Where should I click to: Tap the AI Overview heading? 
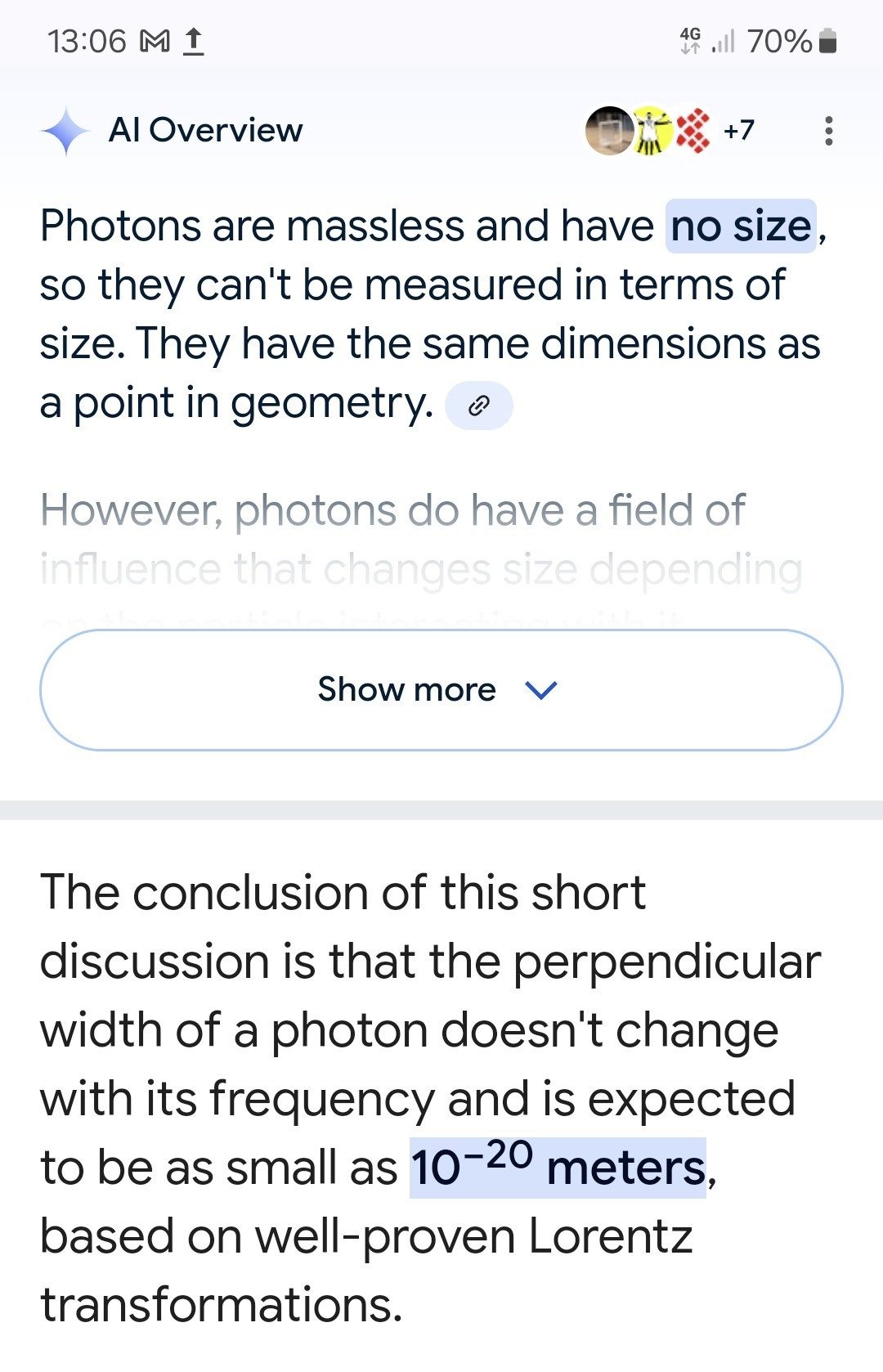(x=205, y=131)
